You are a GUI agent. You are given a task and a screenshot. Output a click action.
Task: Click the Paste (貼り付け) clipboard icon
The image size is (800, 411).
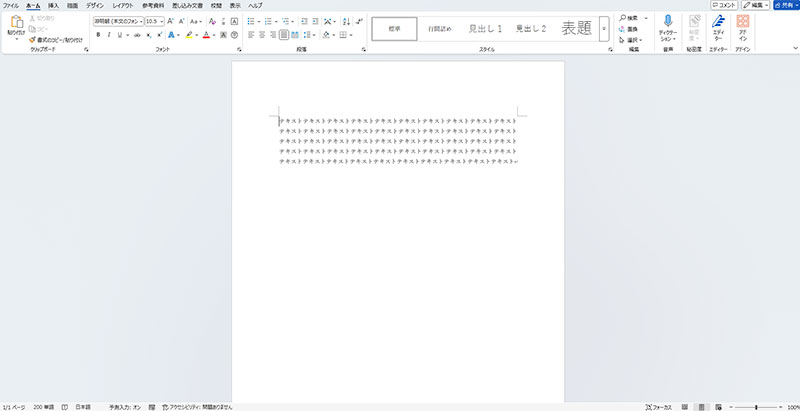coord(16,22)
